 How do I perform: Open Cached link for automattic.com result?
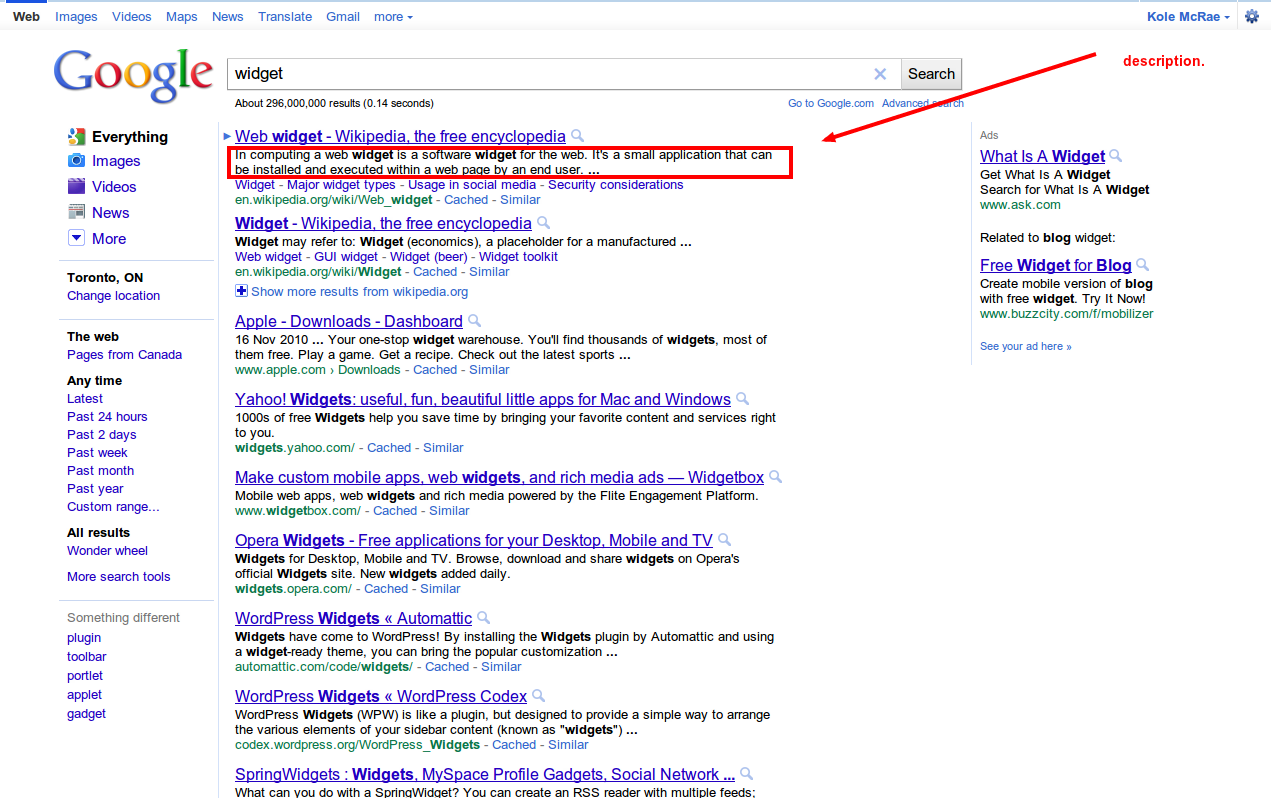click(x=447, y=666)
